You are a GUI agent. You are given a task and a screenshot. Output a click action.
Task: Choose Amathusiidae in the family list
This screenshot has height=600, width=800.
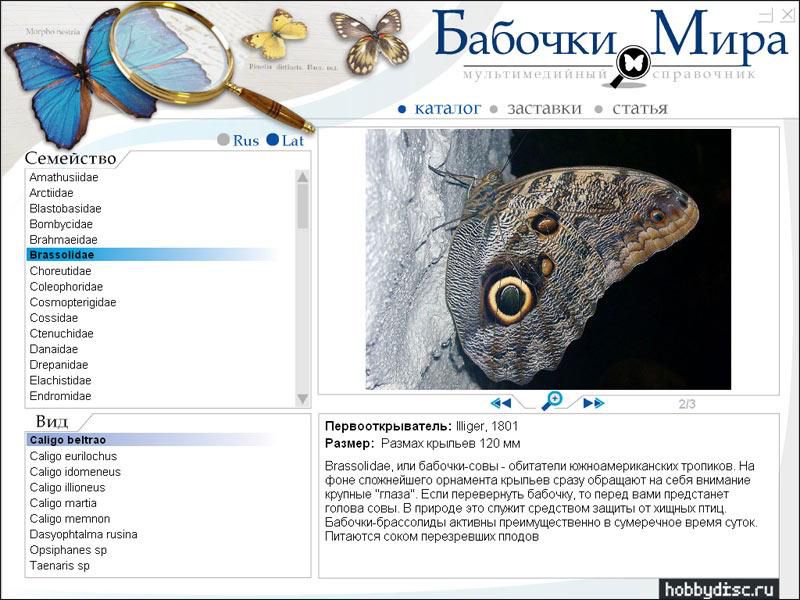point(64,177)
